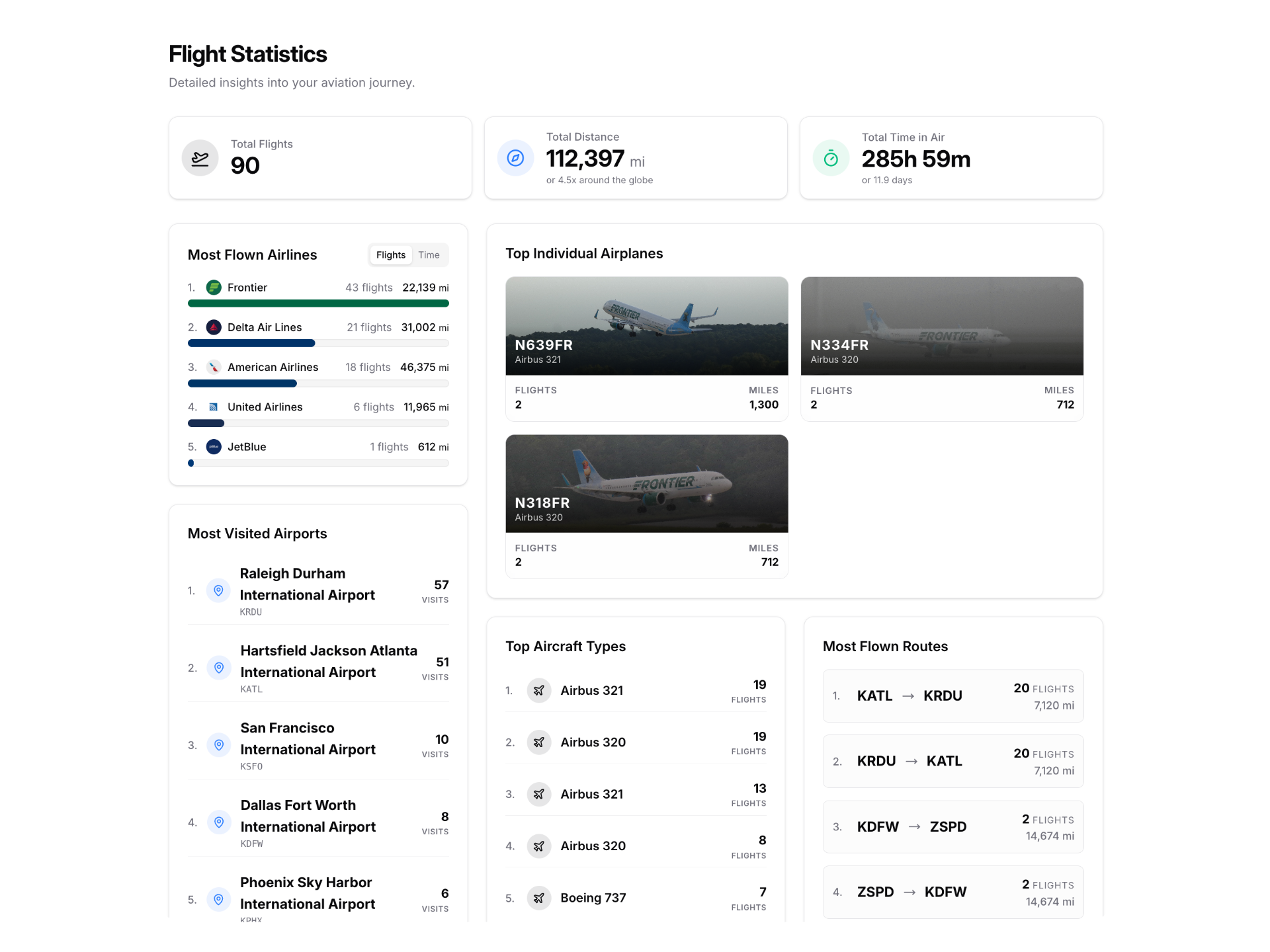The image size is (1270, 952).
Task: Click the arrow in KRDU to KATL route
Action: point(911,762)
